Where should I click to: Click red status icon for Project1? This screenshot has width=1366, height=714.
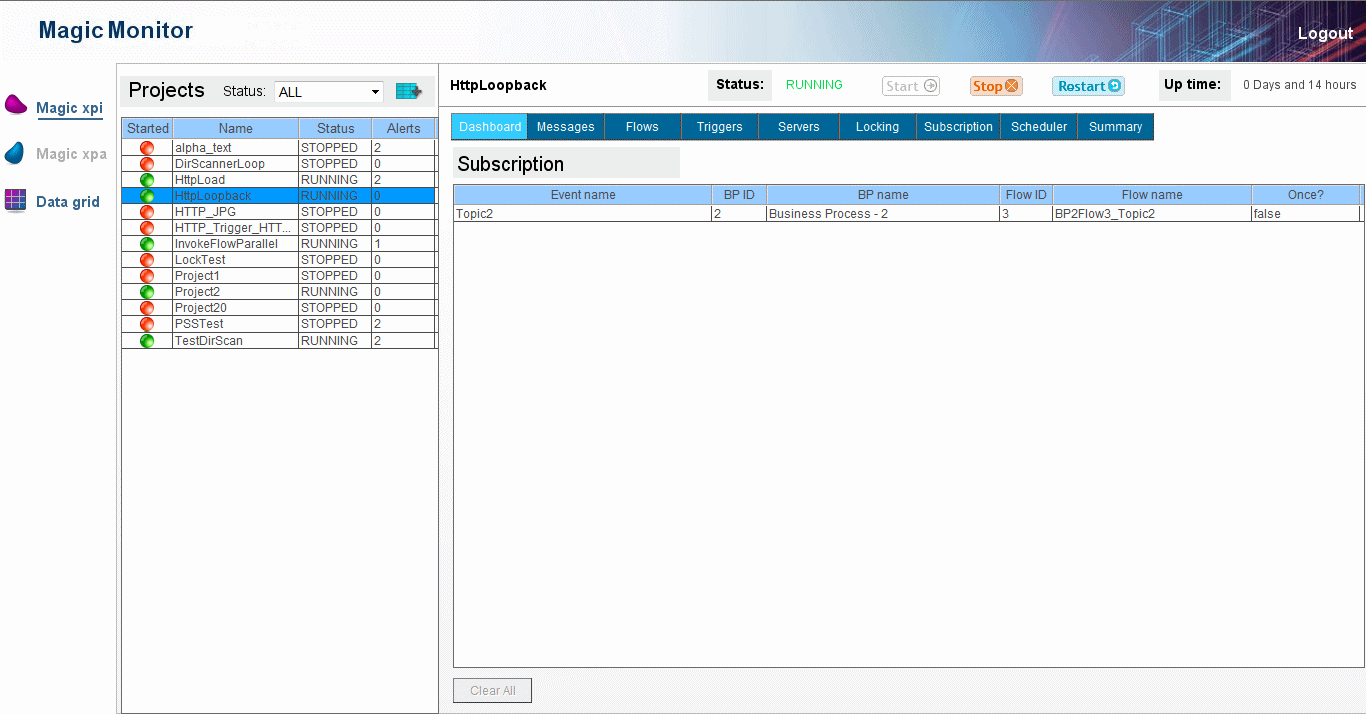147,276
